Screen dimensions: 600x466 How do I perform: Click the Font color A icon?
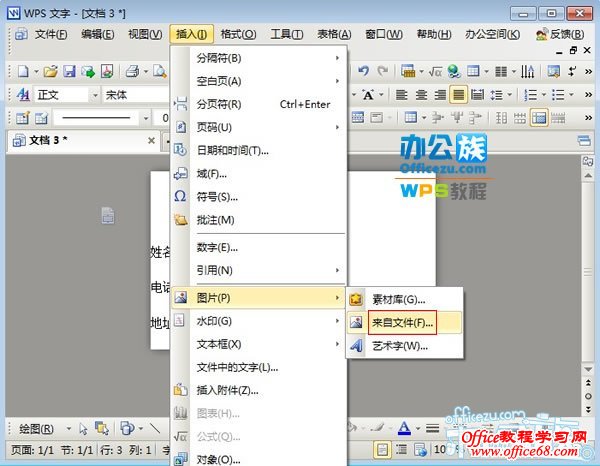point(404,428)
